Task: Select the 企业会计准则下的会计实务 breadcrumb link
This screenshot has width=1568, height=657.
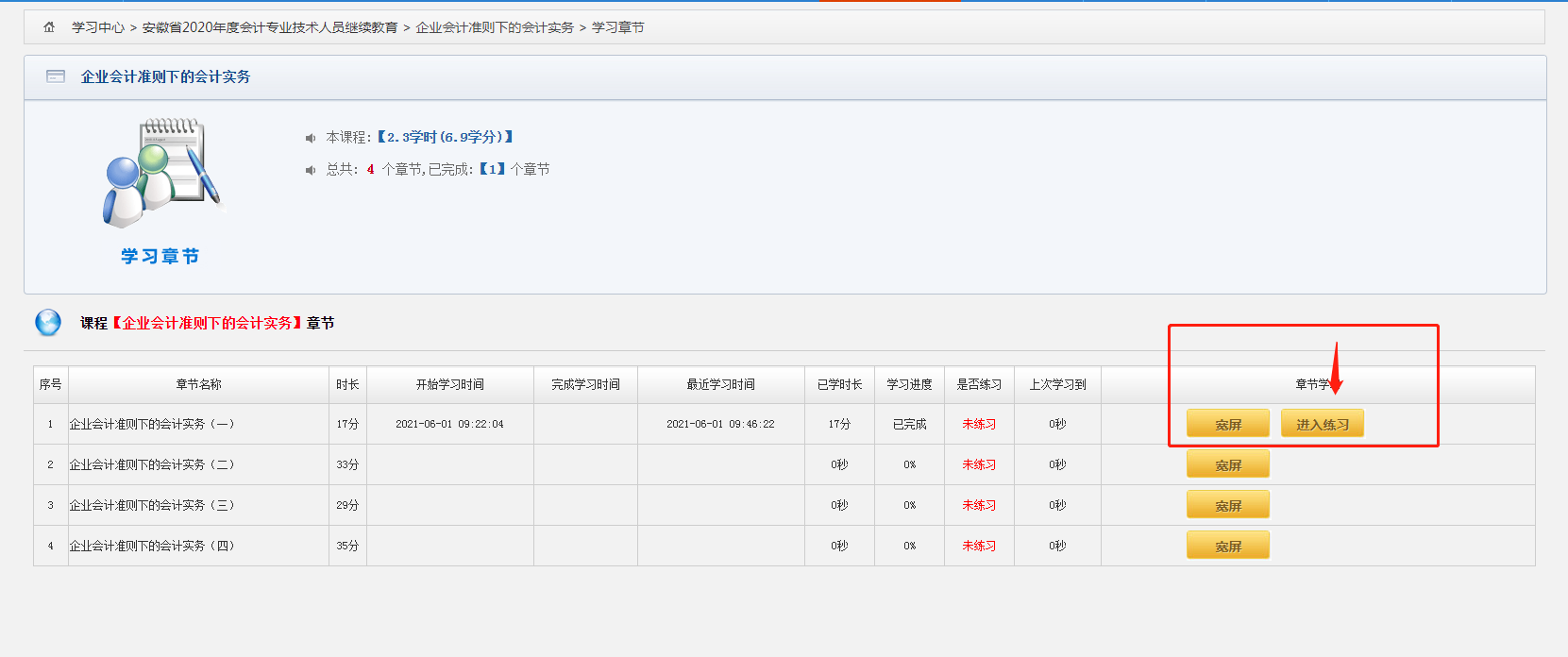Action: 495,27
